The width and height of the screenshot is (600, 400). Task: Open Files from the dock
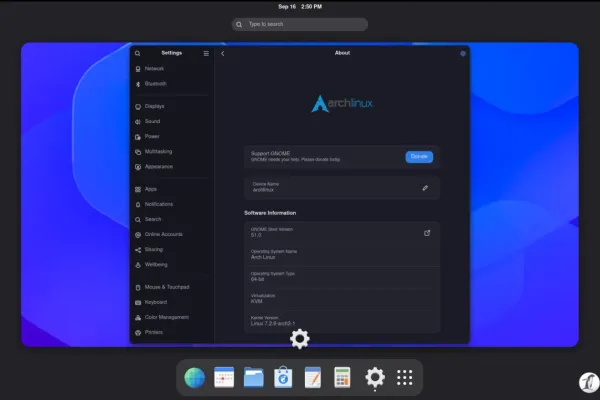point(253,377)
